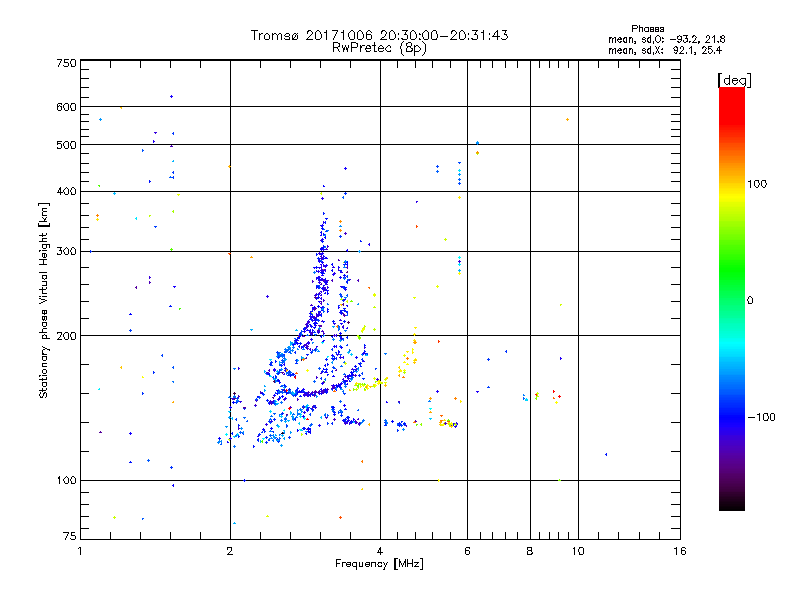The width and height of the screenshot is (800, 600).
Task: Click the x-axis label 'Frequency [MHz]'
Action: [379, 564]
